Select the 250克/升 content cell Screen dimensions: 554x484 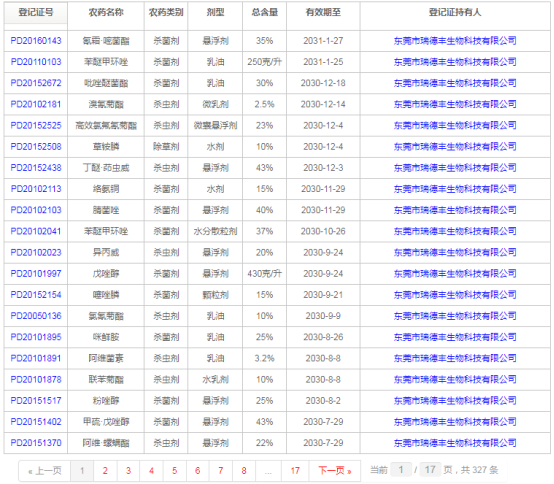pyautogui.click(x=264, y=62)
